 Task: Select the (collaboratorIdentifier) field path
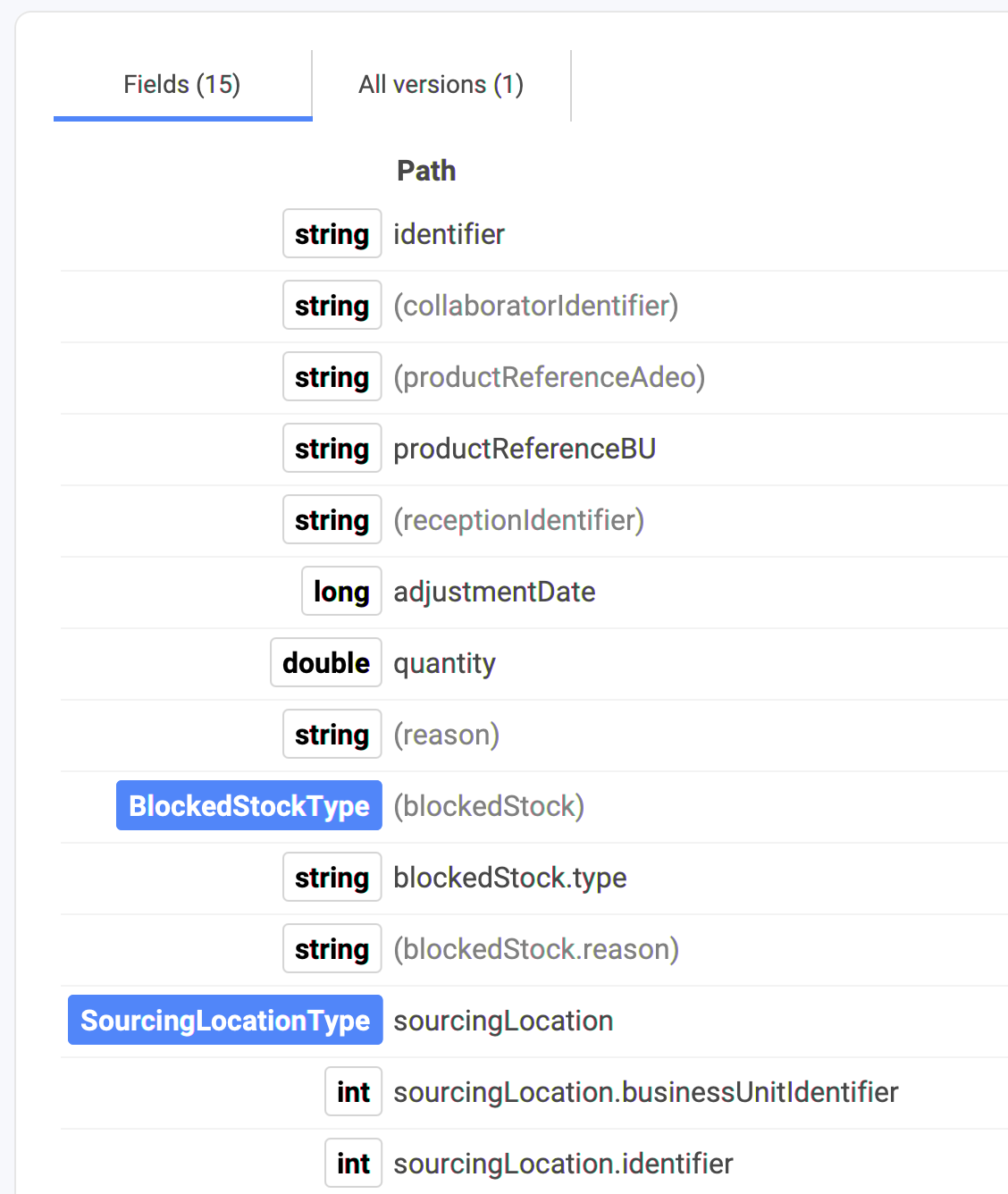tap(536, 306)
